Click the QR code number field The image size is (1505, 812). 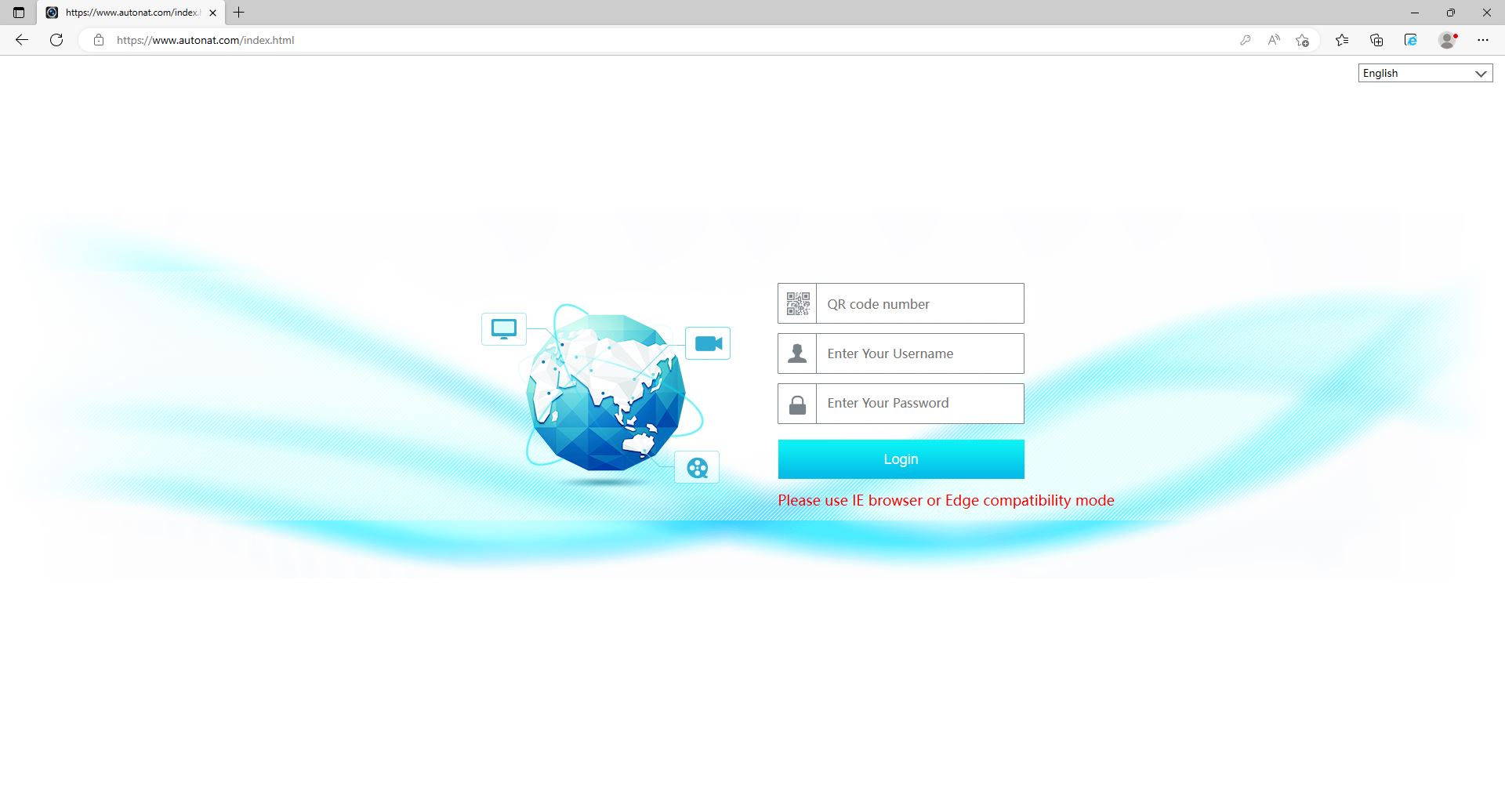click(x=919, y=304)
